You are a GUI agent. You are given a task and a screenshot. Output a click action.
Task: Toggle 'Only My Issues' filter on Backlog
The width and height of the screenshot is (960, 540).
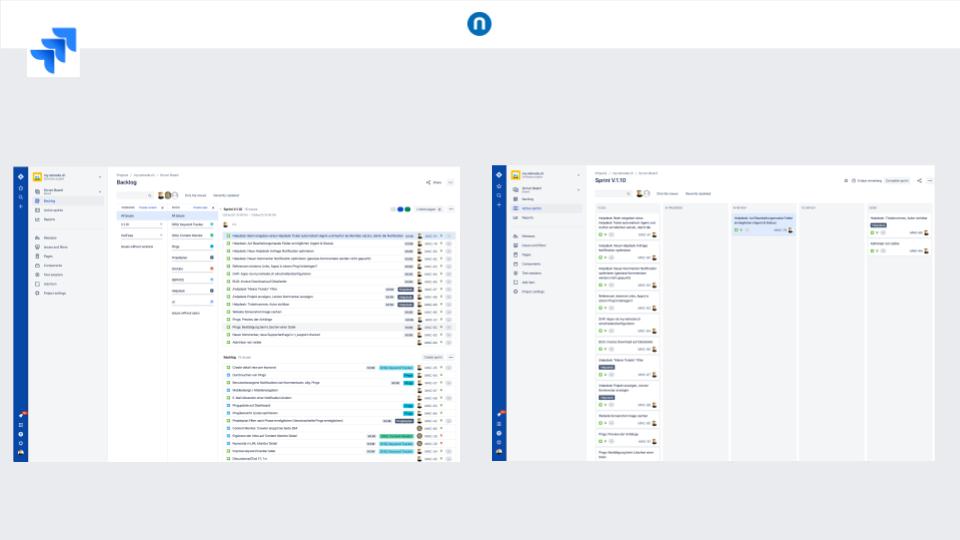point(195,195)
